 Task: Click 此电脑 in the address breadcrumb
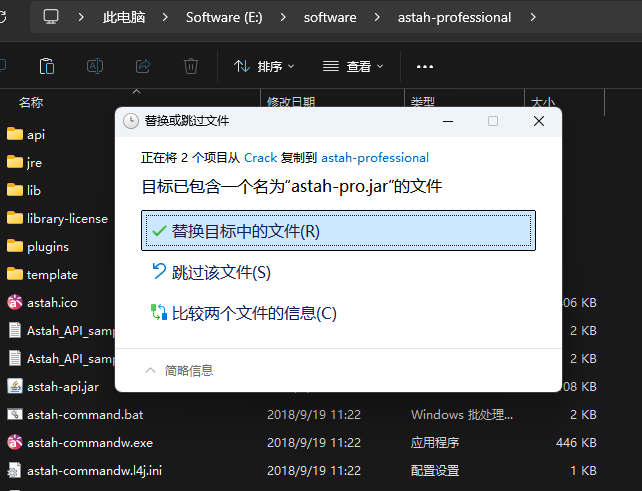[x=124, y=17]
